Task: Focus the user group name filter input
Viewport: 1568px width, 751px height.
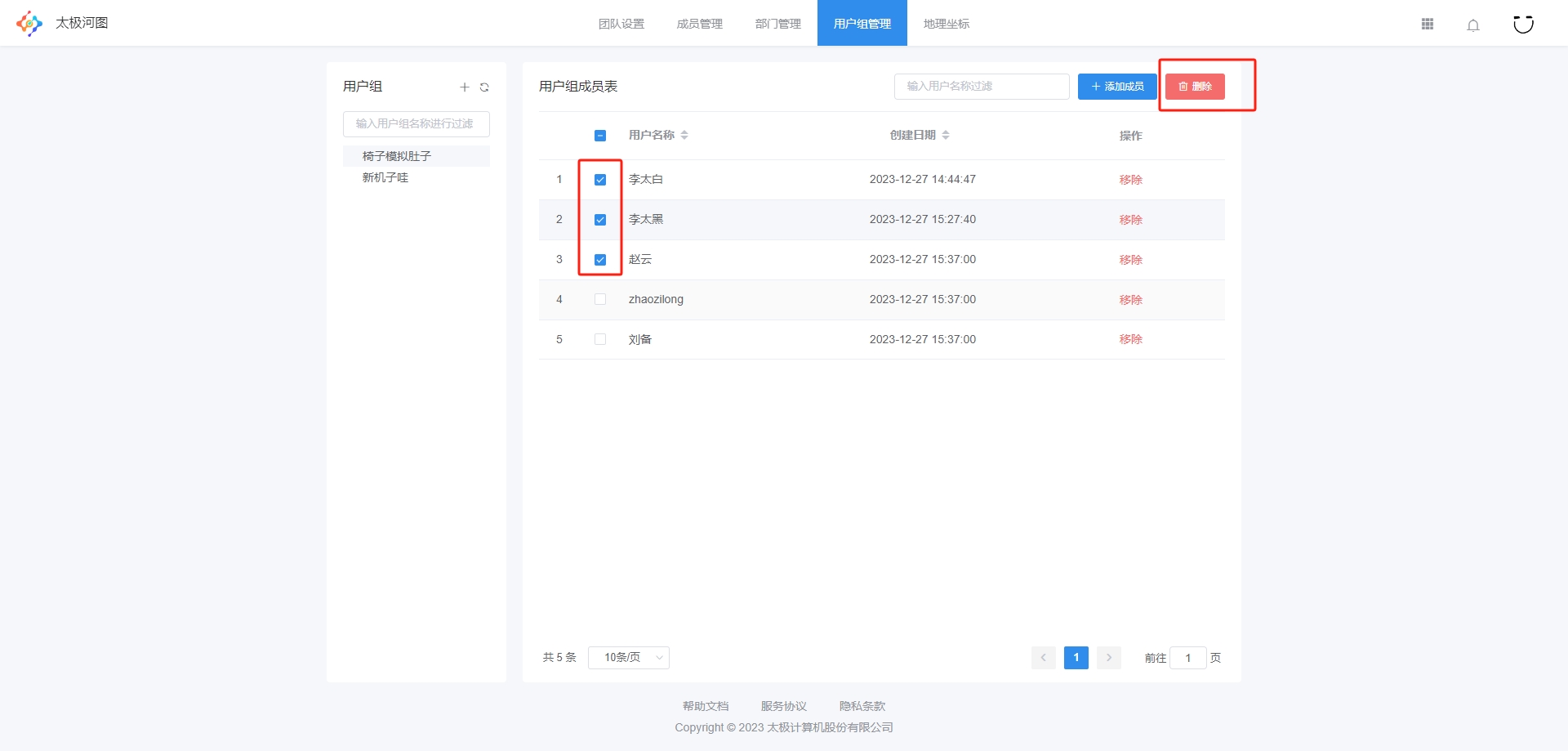Action: click(x=416, y=124)
